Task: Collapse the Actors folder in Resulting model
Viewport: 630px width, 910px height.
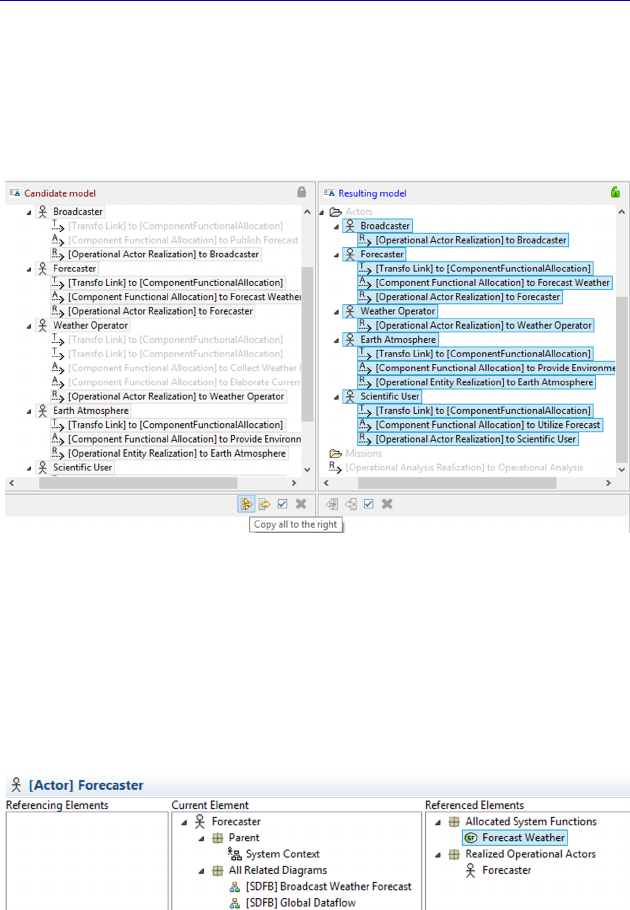Action: pyautogui.click(x=322, y=212)
